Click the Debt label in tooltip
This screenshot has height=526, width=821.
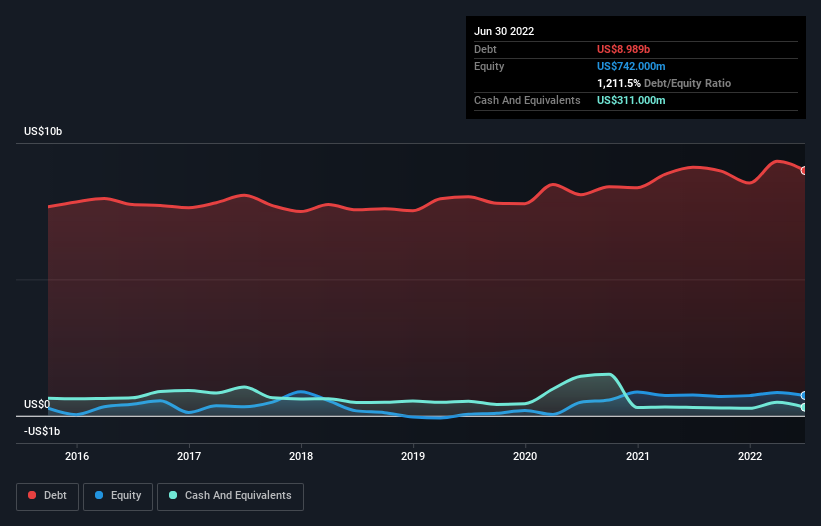coord(485,49)
